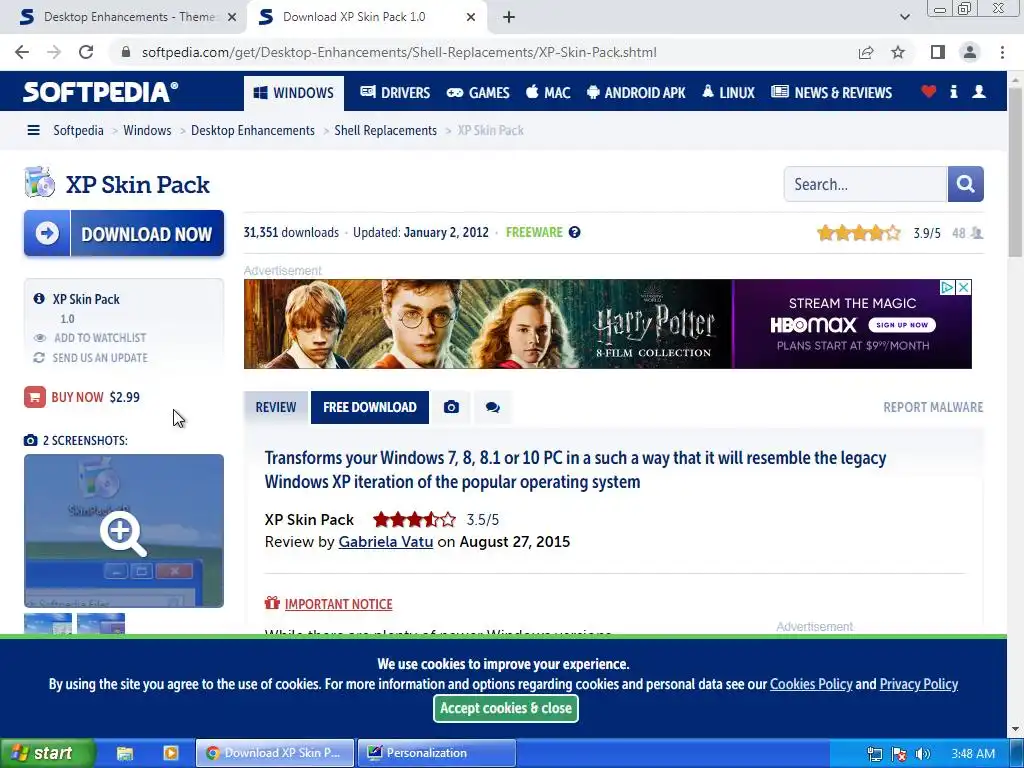Click the browser forward arrow
This screenshot has width=1024, height=768.
[54, 52]
